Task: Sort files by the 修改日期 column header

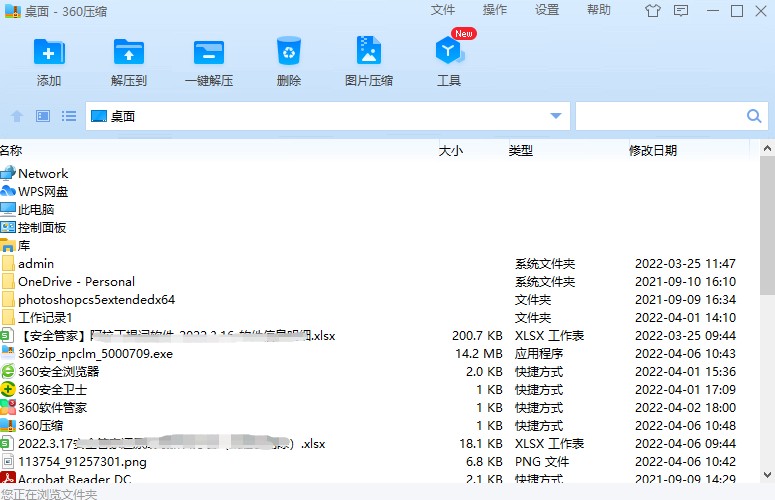Action: 652,151
